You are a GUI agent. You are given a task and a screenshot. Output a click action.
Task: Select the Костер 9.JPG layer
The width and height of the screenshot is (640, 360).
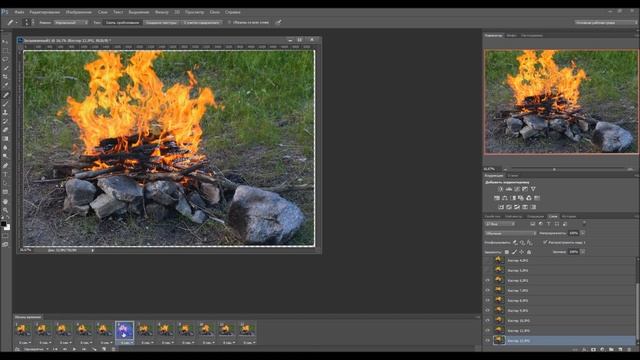click(564, 310)
